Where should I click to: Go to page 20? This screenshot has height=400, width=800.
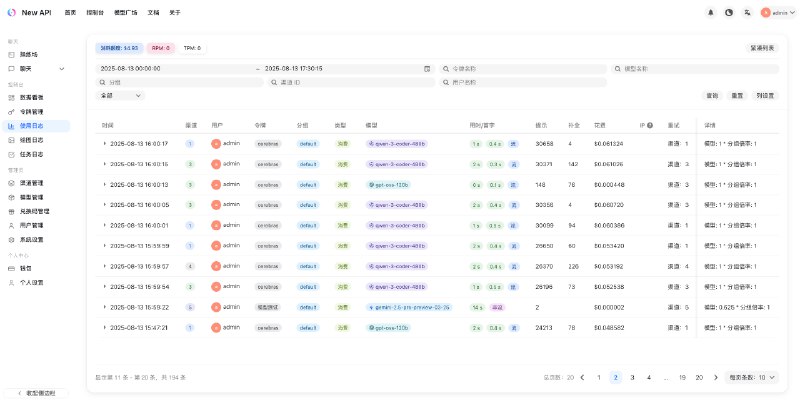point(699,378)
